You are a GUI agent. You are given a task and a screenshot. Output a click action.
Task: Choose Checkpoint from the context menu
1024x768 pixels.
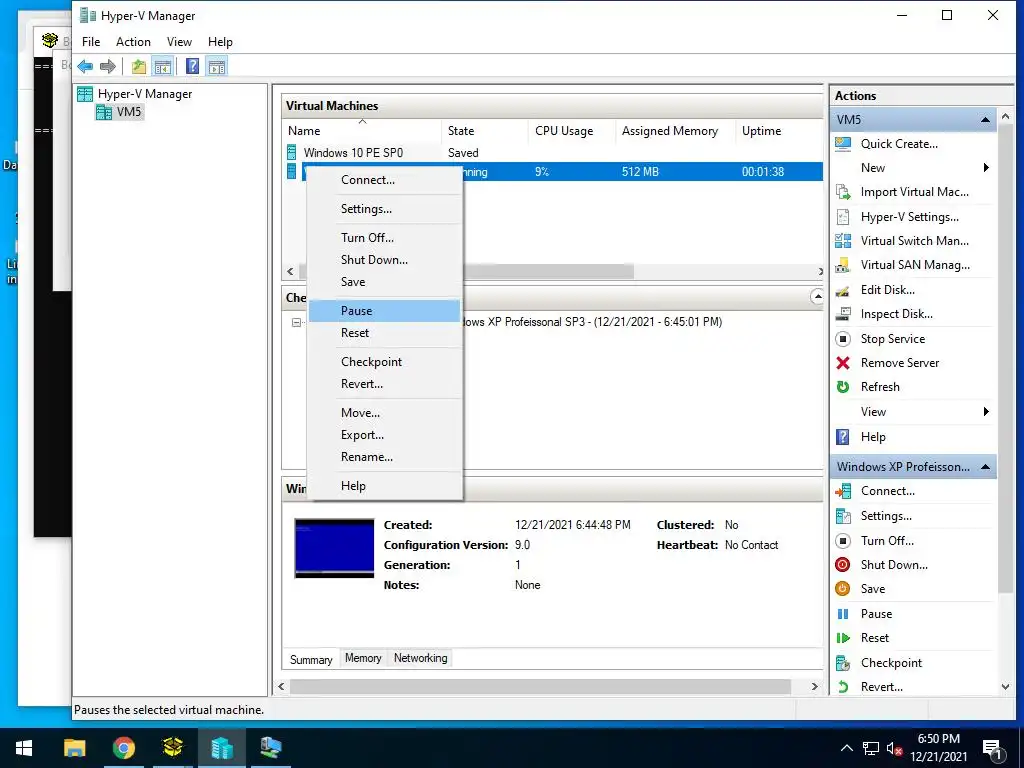pos(385,362)
